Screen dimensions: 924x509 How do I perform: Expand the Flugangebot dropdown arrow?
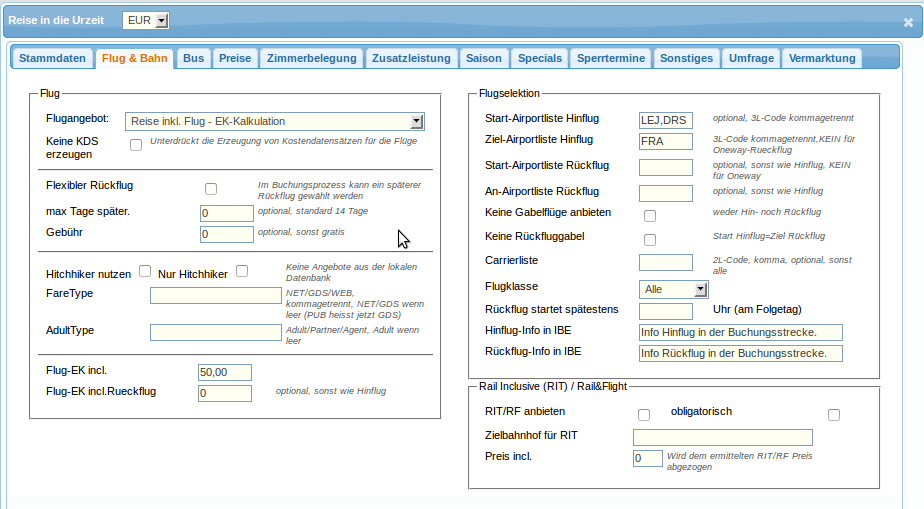(416, 121)
